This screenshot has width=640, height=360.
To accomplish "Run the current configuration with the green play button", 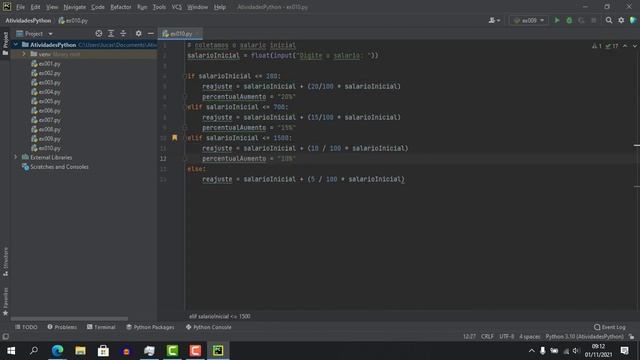I will coord(557,20).
